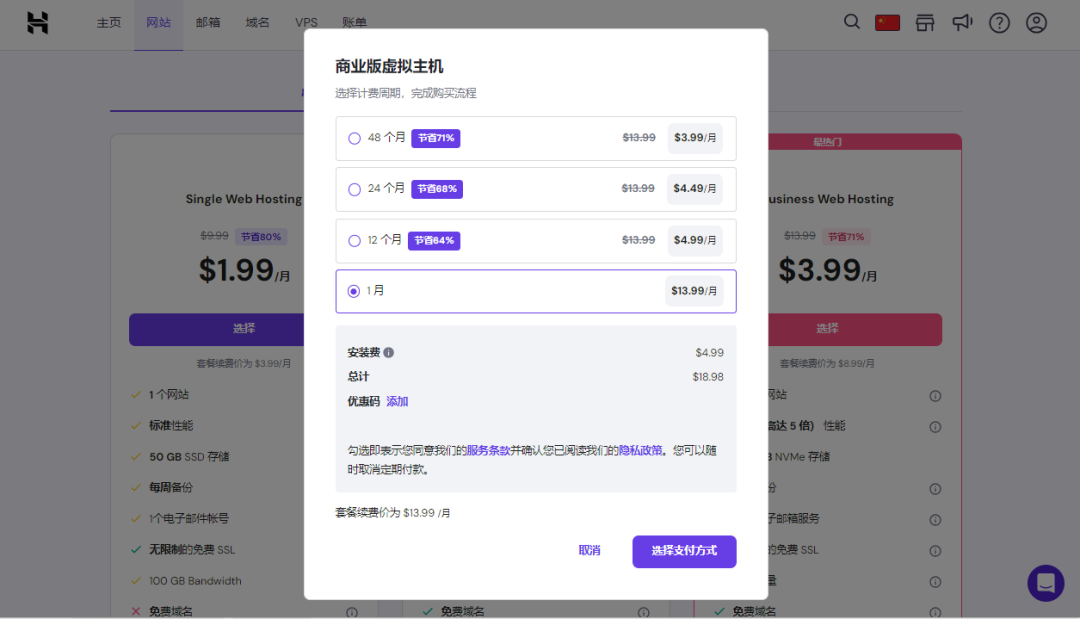This screenshot has width=1080, height=619.
Task: Click 添加 to add a coupon code
Action: pyautogui.click(x=397, y=402)
